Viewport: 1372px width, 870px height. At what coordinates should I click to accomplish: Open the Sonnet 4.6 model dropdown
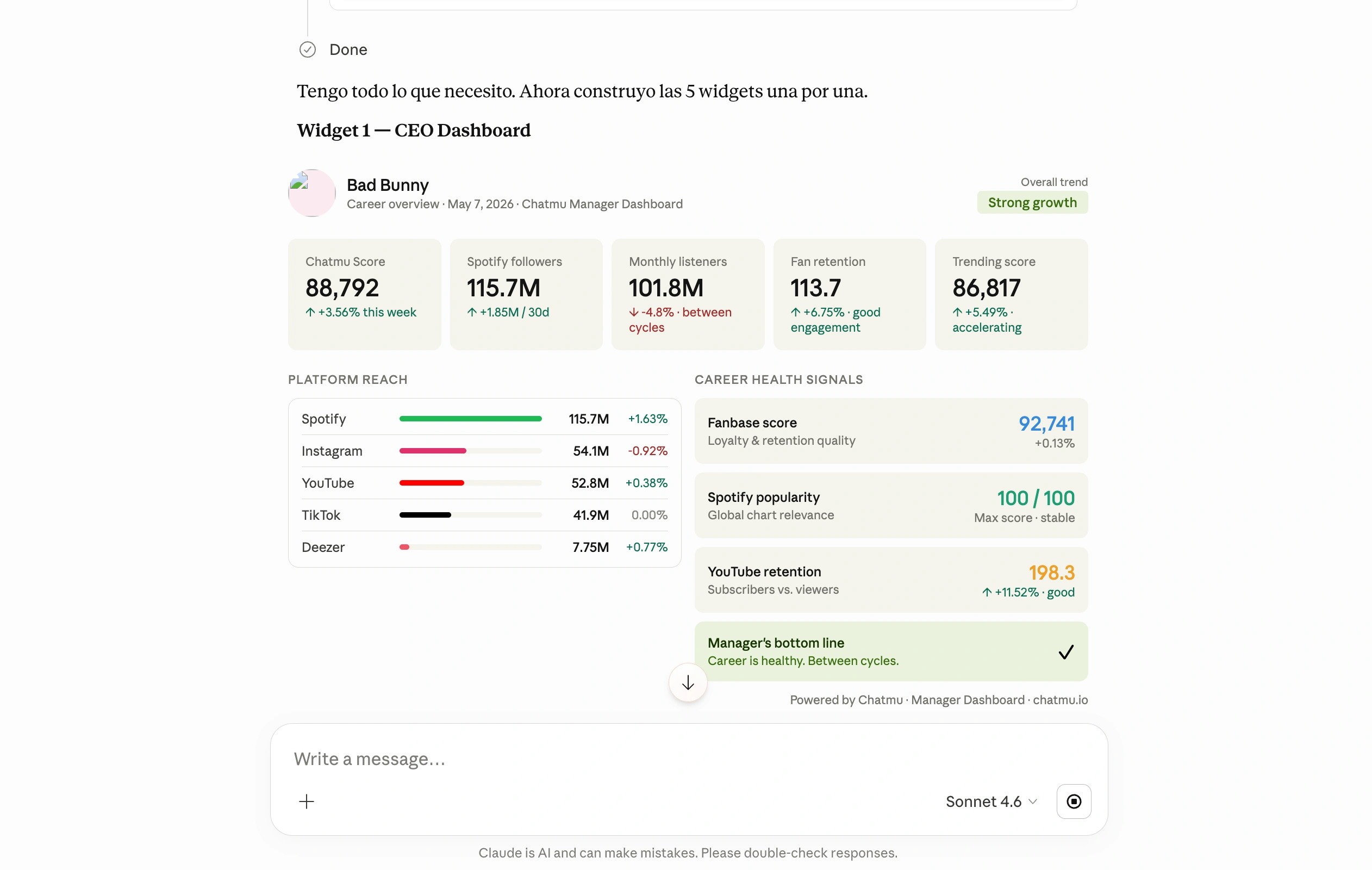coord(991,801)
